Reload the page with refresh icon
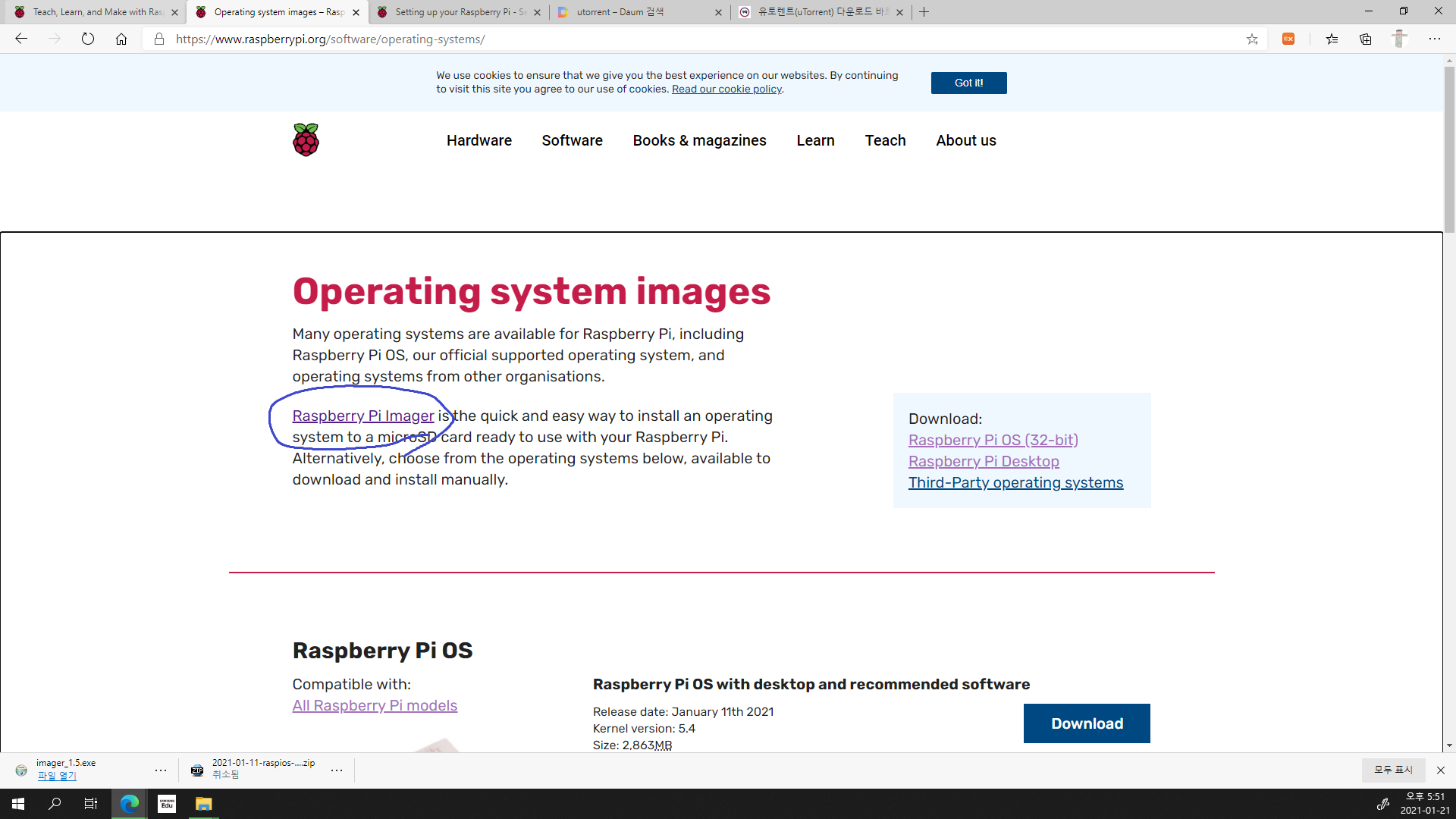 click(x=88, y=39)
